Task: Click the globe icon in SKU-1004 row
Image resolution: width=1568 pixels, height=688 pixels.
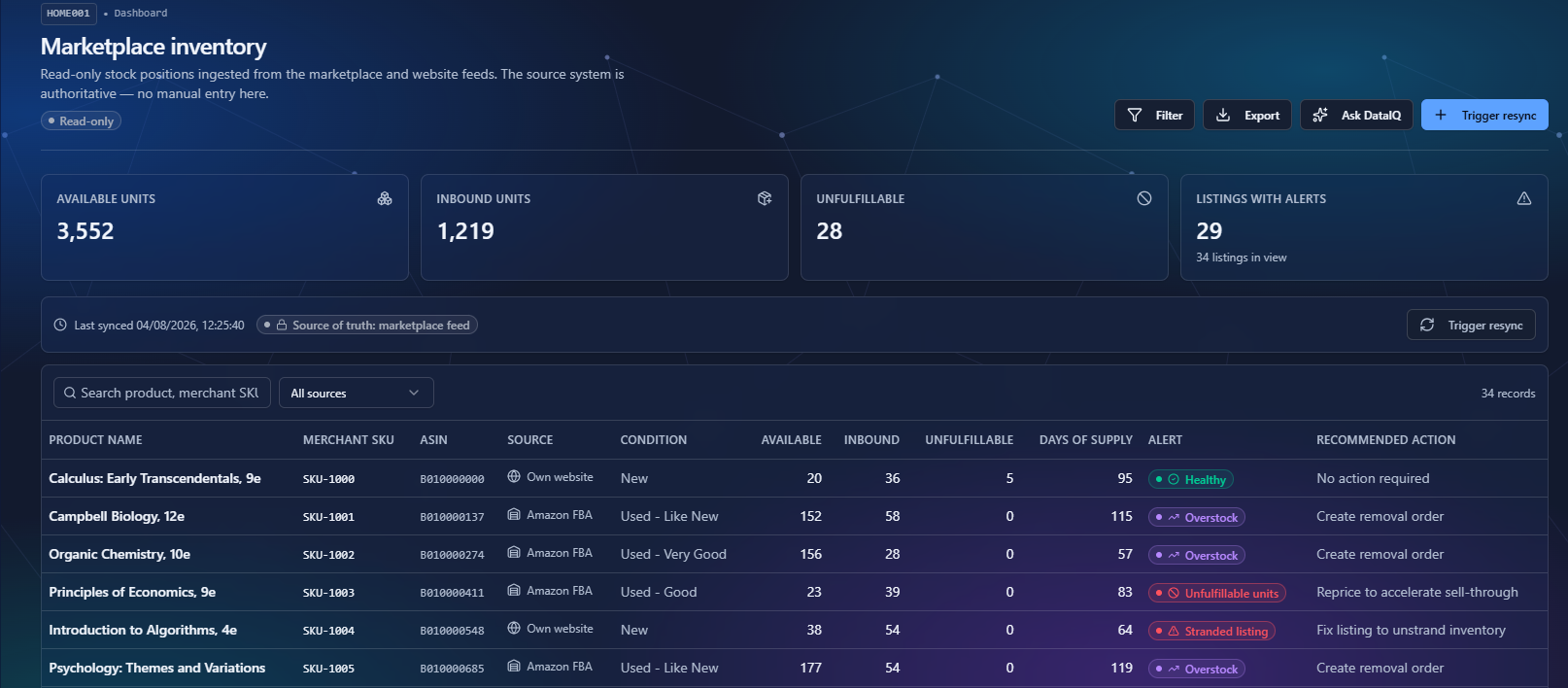Action: point(514,628)
